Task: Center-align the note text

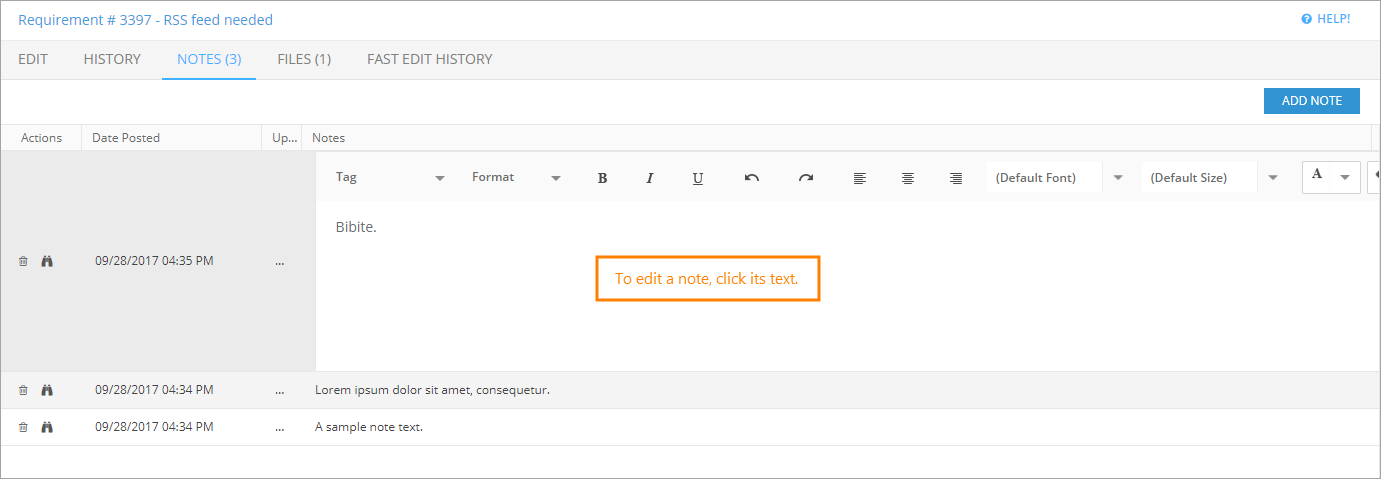Action: pyautogui.click(x=908, y=178)
